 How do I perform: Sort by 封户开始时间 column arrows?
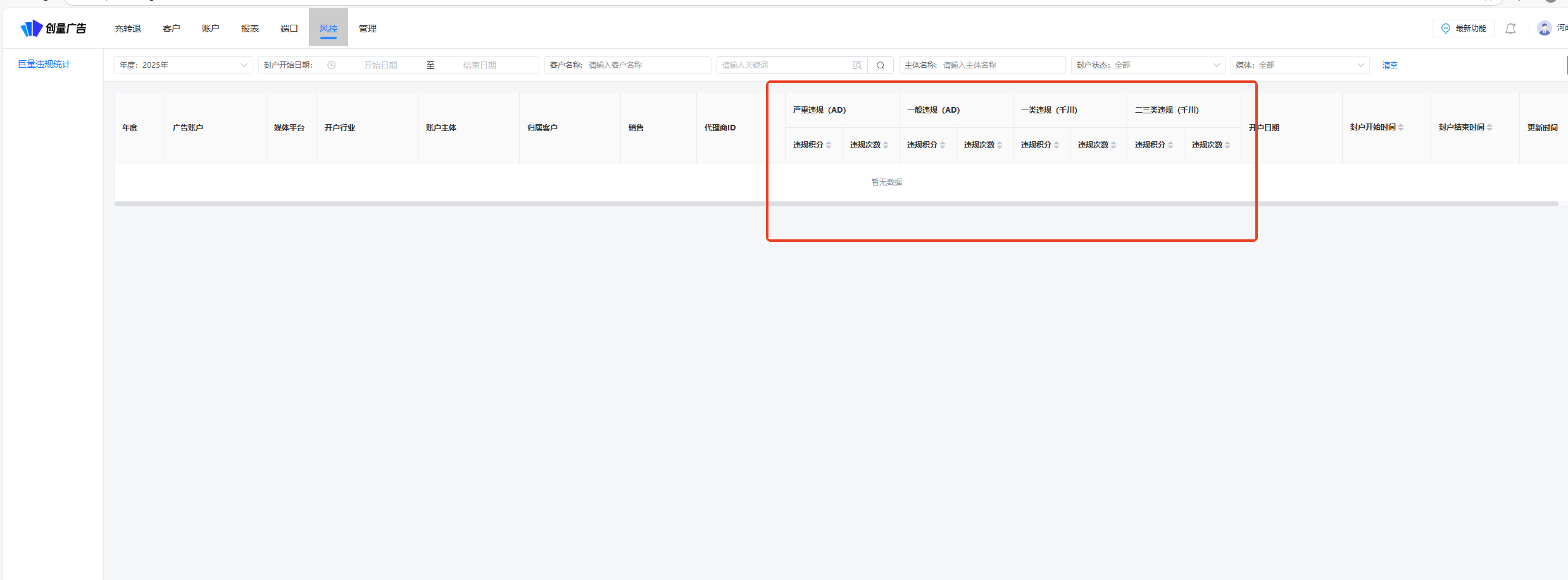(x=1401, y=127)
